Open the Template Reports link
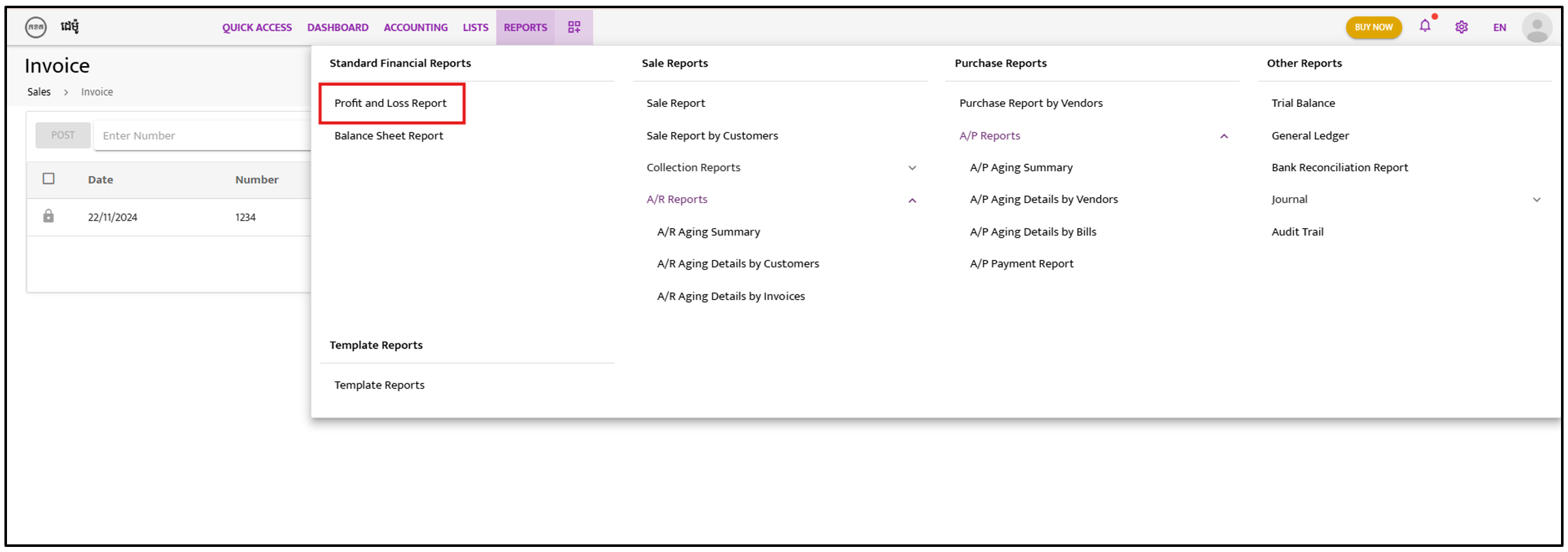The width and height of the screenshot is (1568, 552). (x=379, y=385)
